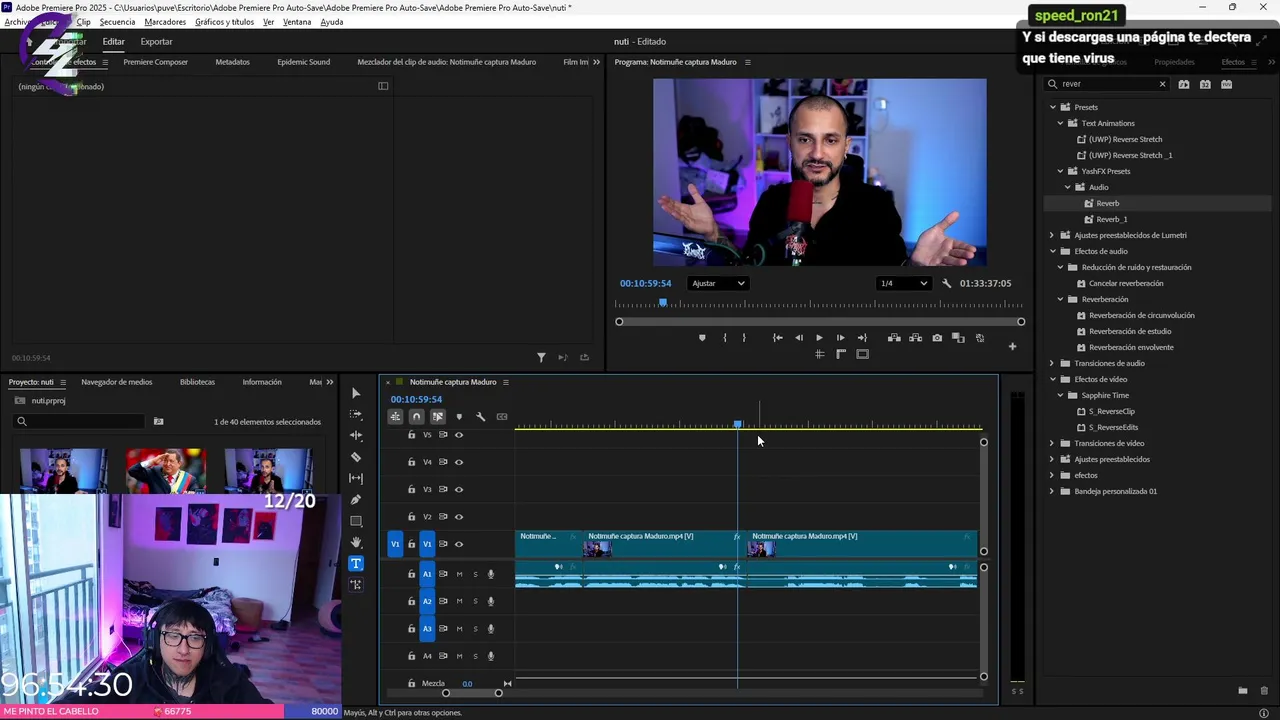Open the Secuencia menu
Image resolution: width=1280 pixels, height=720 pixels.
pos(117,22)
